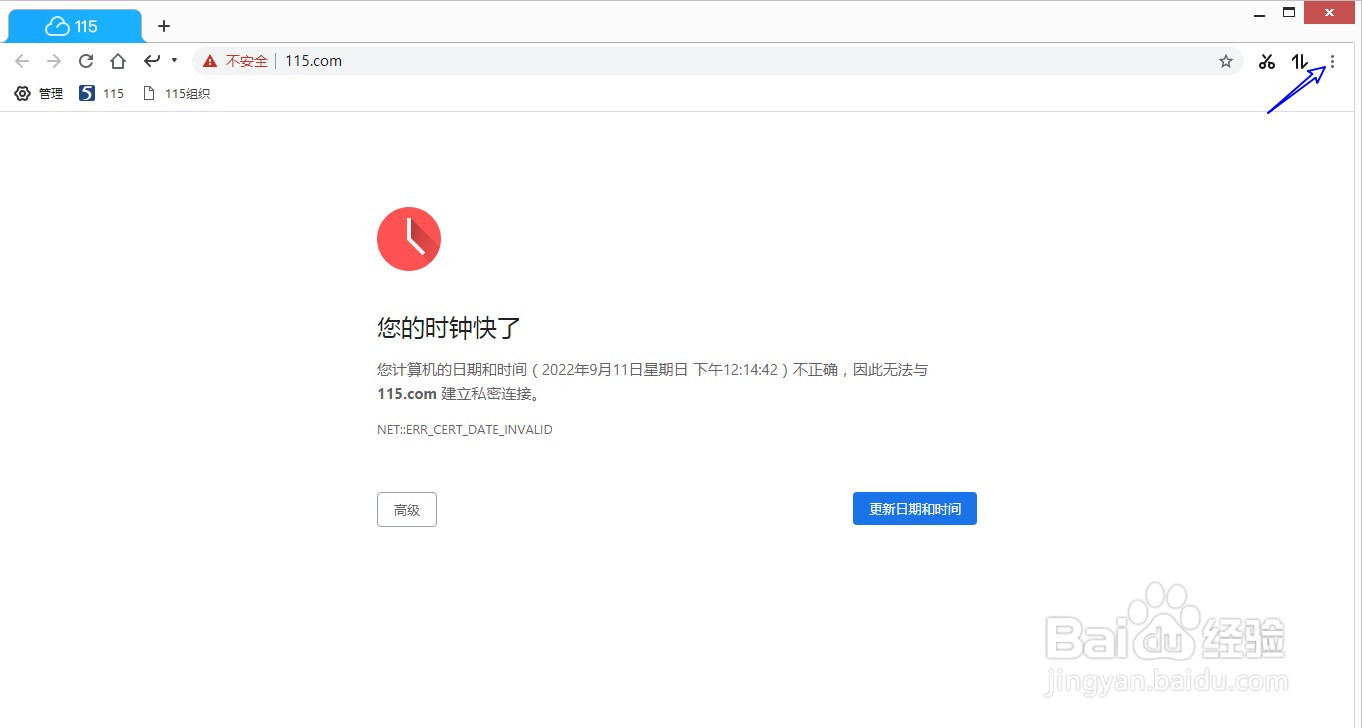This screenshot has height=728, width=1362.
Task: Click the 高级 advanced button
Action: pos(407,509)
